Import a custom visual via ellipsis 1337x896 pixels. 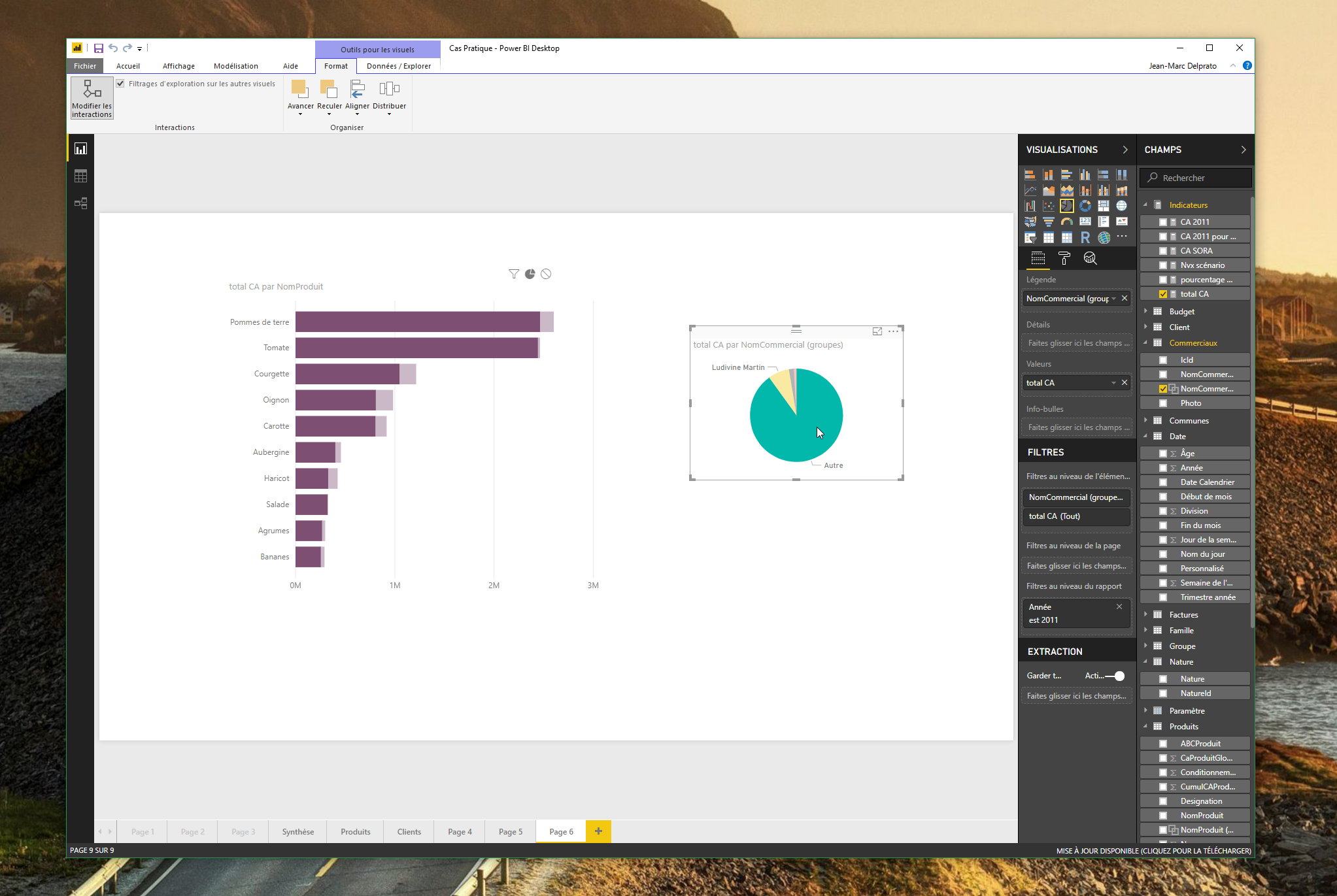[1121, 237]
